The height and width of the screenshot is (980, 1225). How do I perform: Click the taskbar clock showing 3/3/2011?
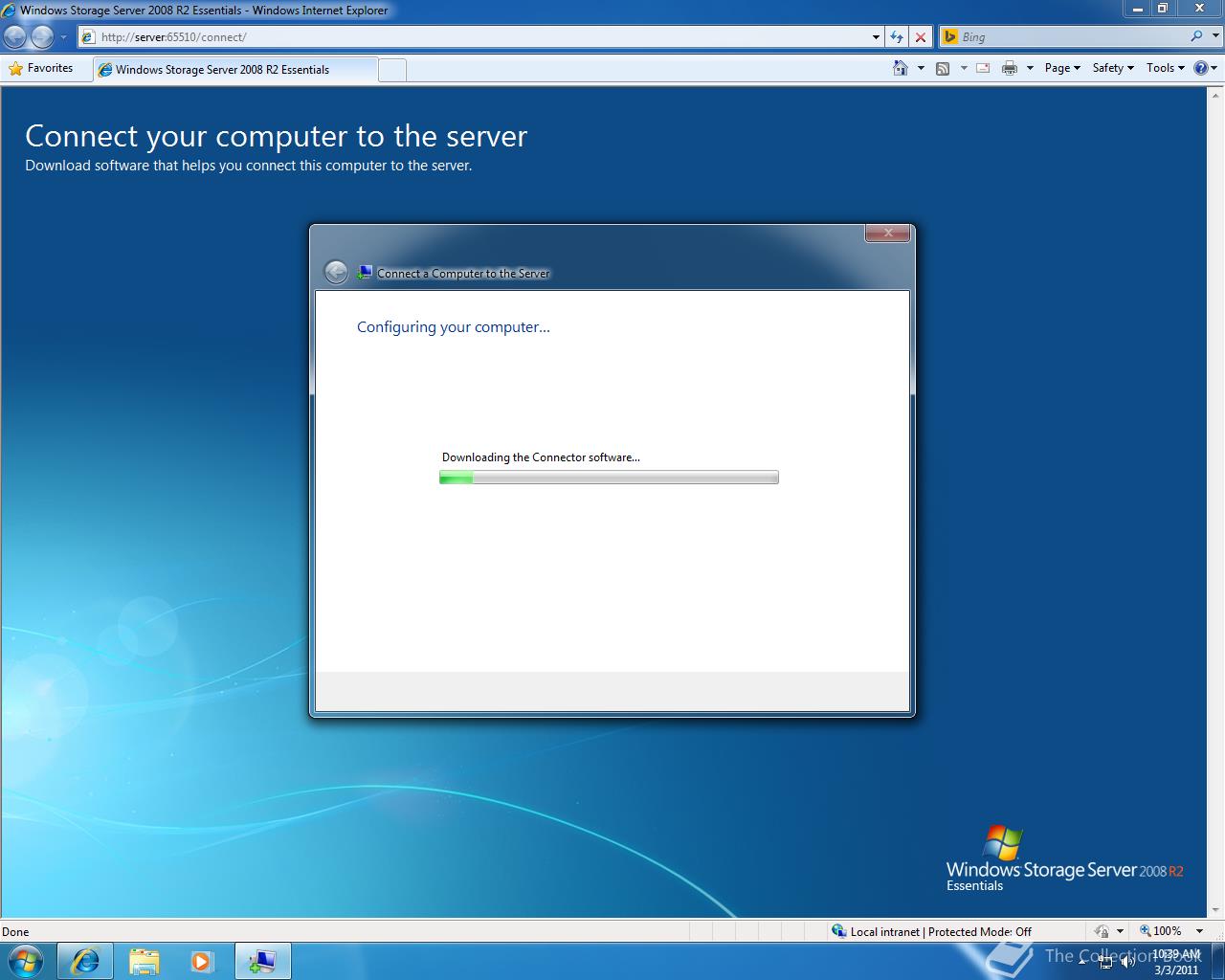1176,962
